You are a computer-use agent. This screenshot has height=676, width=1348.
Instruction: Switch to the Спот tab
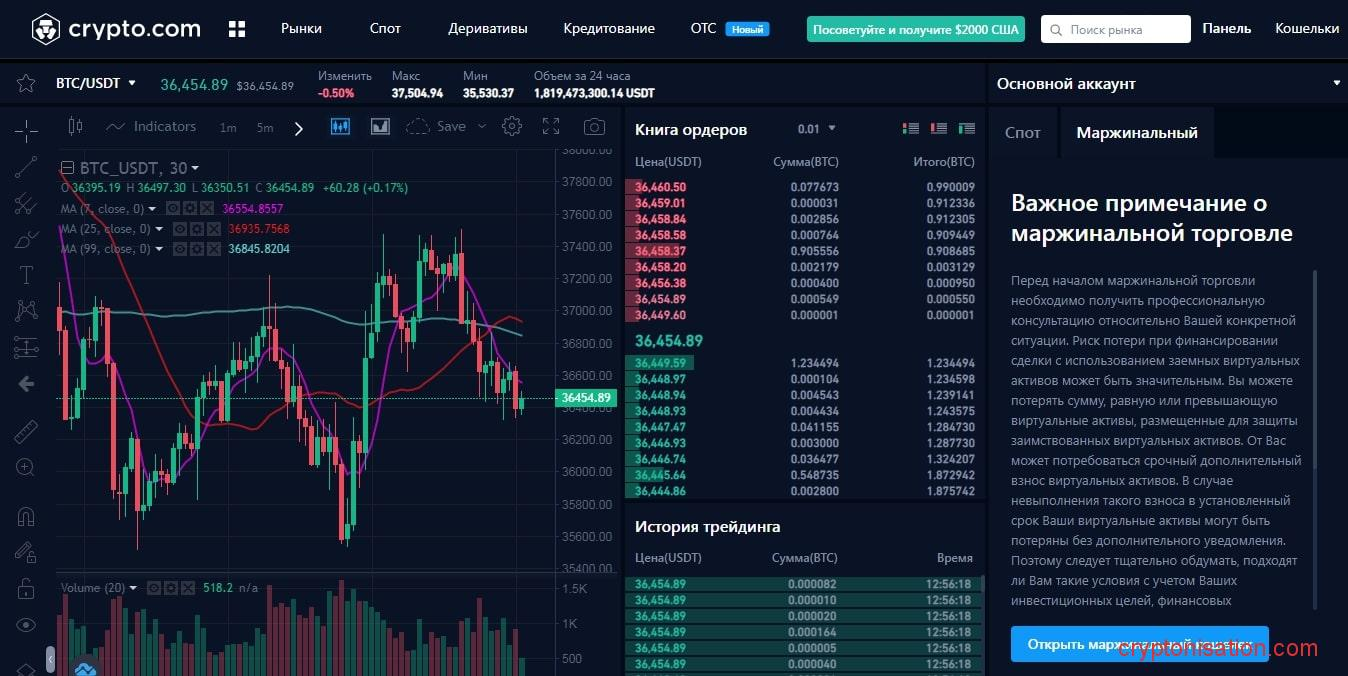(x=1022, y=133)
